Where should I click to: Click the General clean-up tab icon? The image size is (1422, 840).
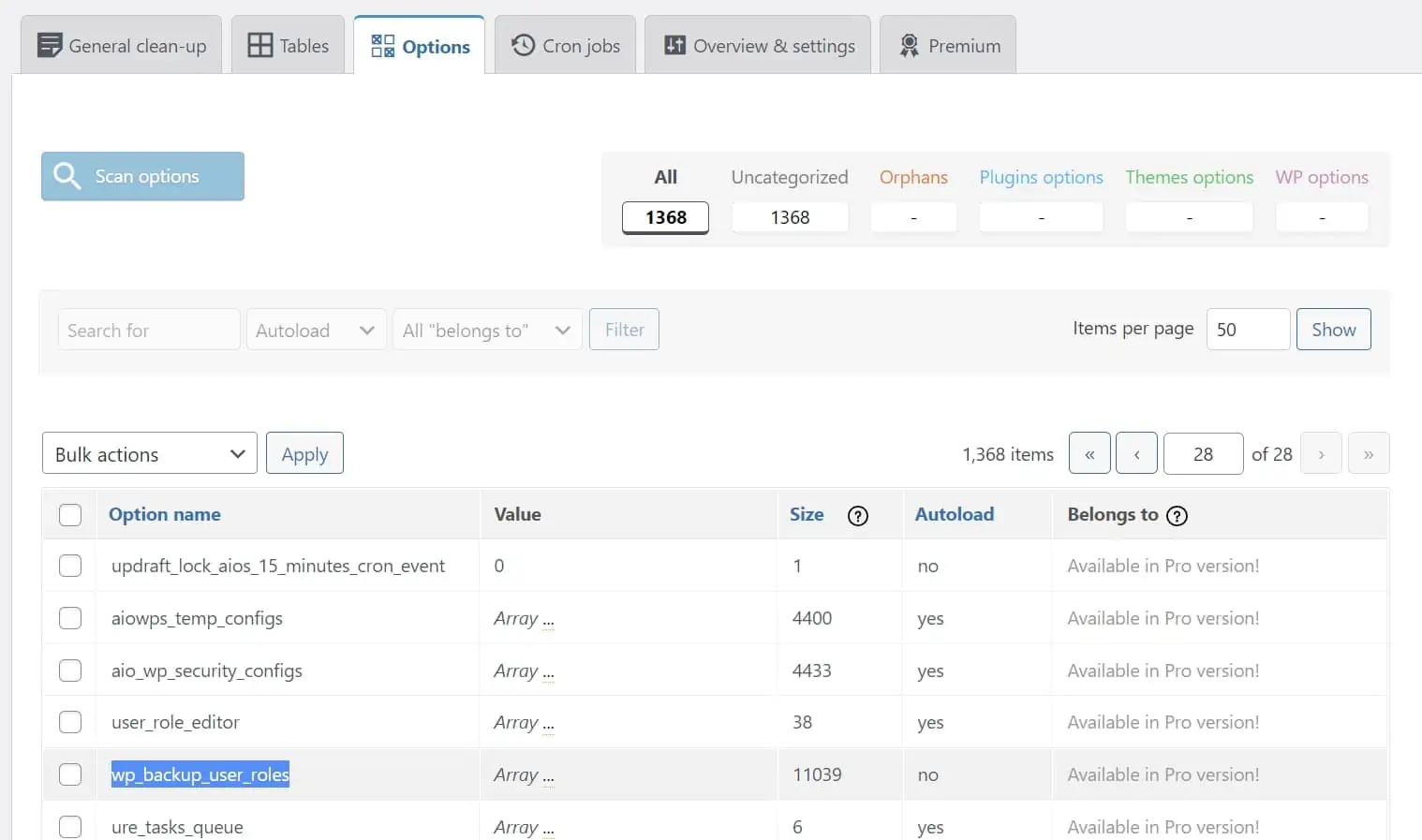[49, 45]
